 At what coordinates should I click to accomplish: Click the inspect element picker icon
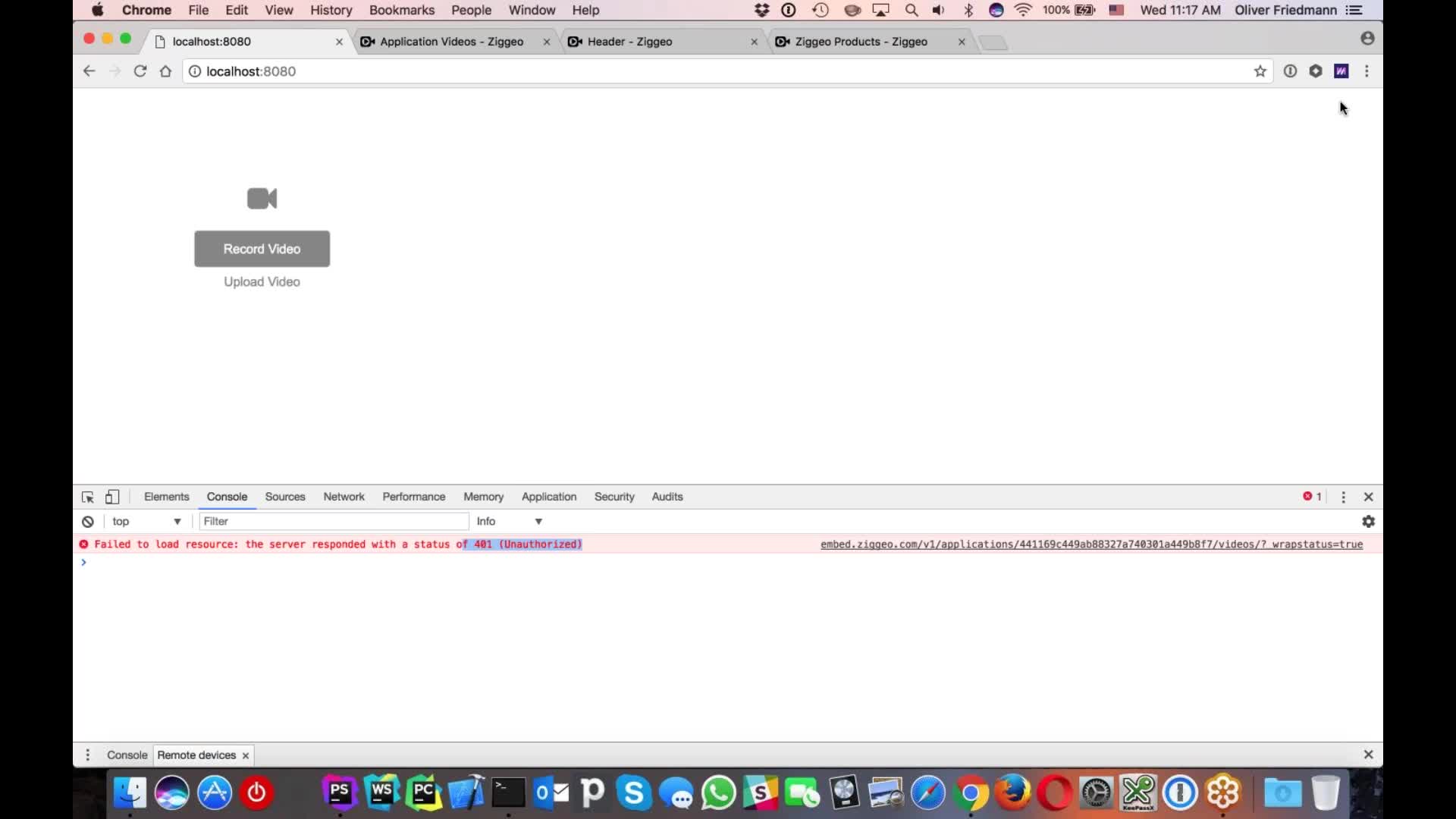tap(87, 497)
